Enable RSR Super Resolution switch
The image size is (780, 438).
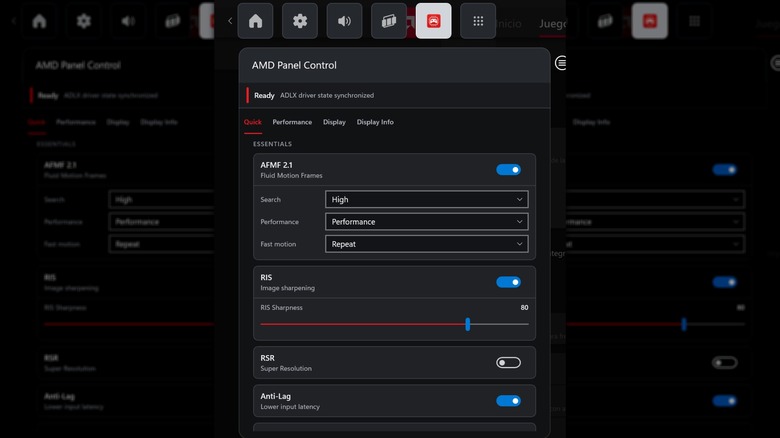[508, 363]
